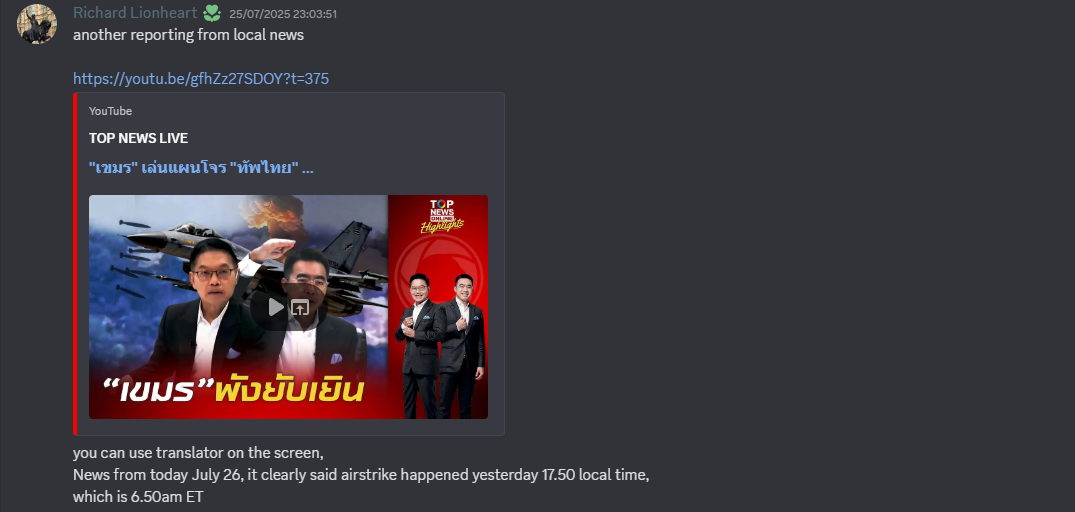
Task: Click the yellow Thai headline on thumbnail
Action: [x=289, y=393]
